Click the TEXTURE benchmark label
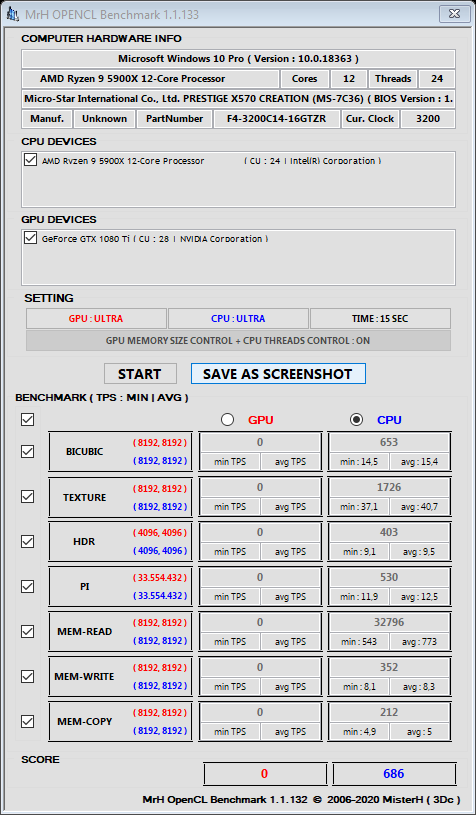The width and height of the screenshot is (476, 815). click(x=85, y=497)
